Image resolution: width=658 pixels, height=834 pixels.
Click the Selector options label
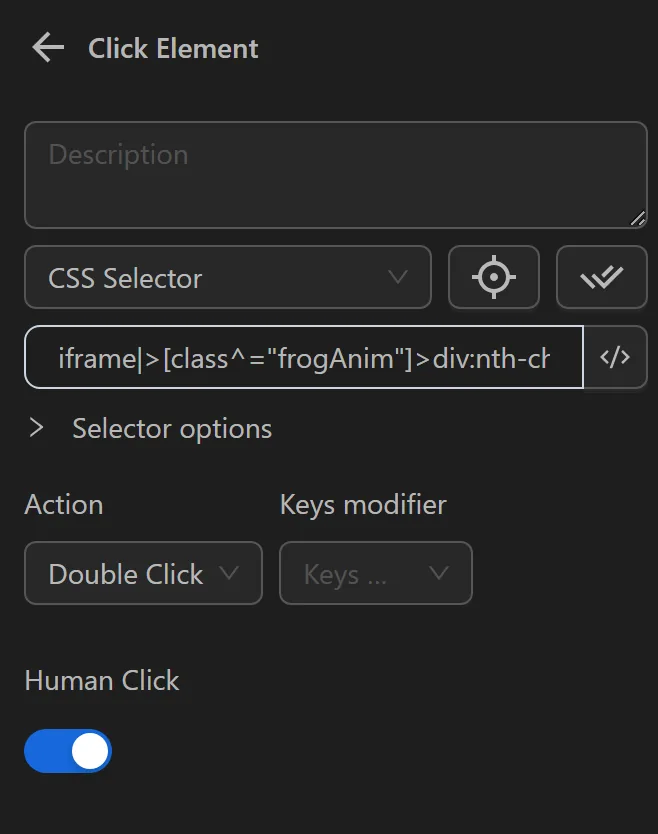[171, 428]
